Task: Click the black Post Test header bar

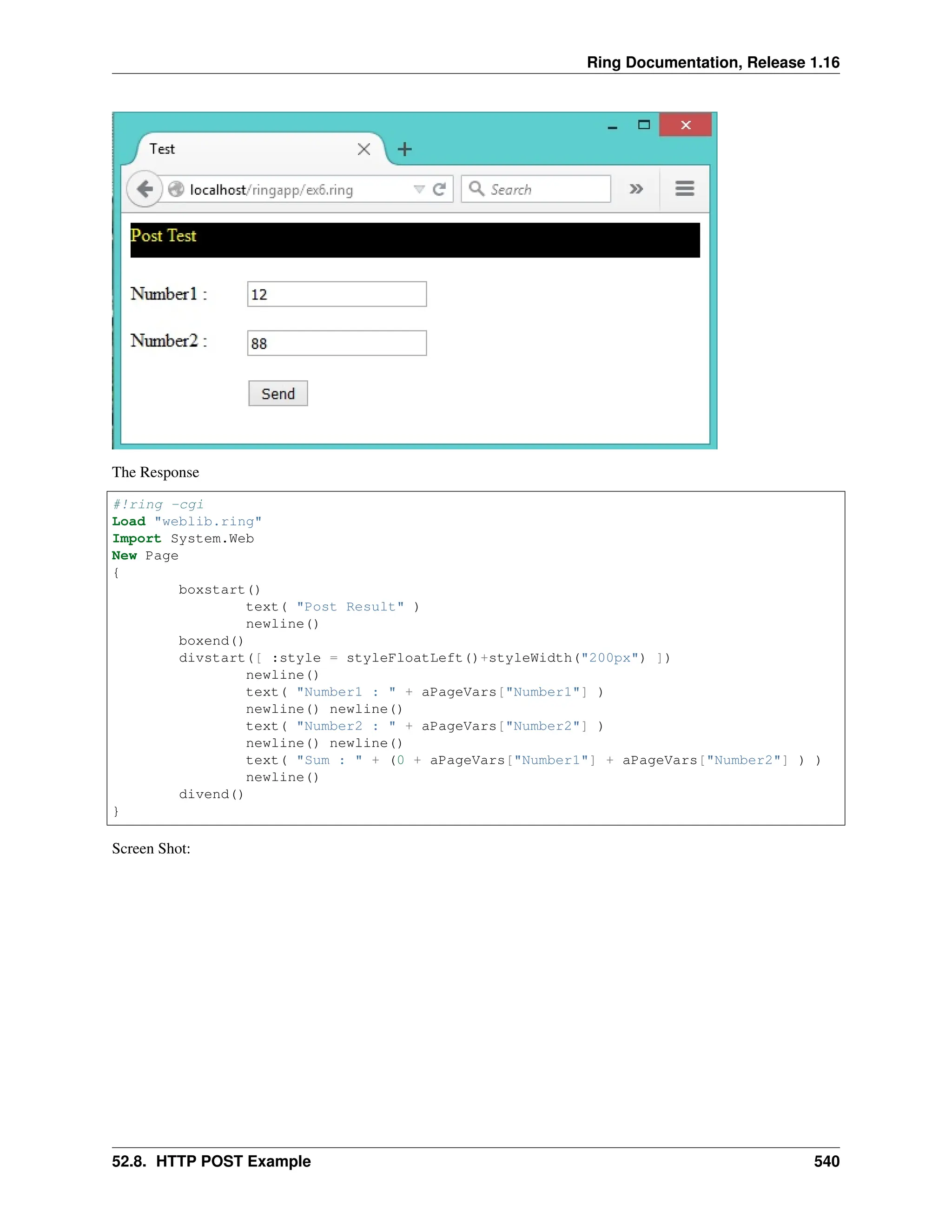Action: point(415,240)
